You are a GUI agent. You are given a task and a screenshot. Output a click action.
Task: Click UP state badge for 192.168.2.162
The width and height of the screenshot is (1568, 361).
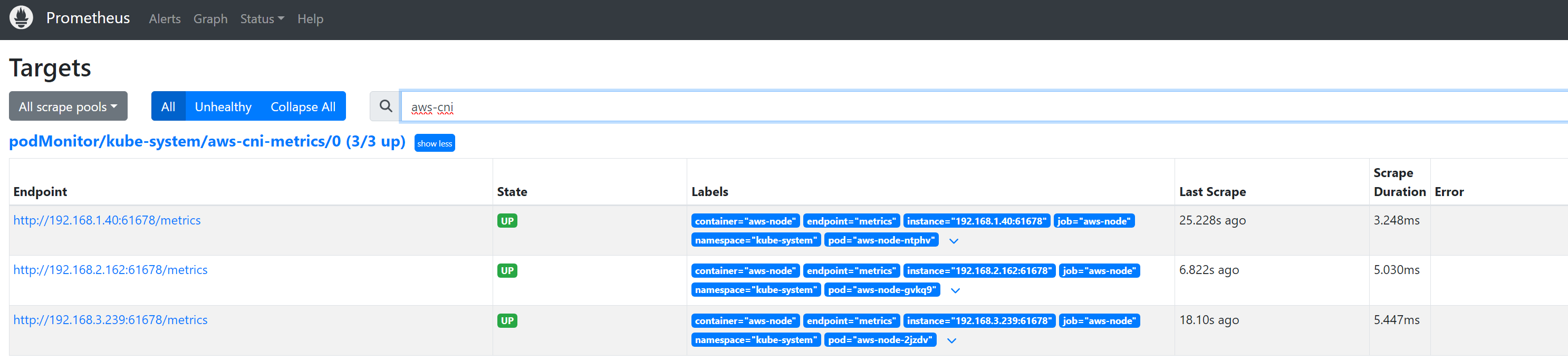coord(507,270)
